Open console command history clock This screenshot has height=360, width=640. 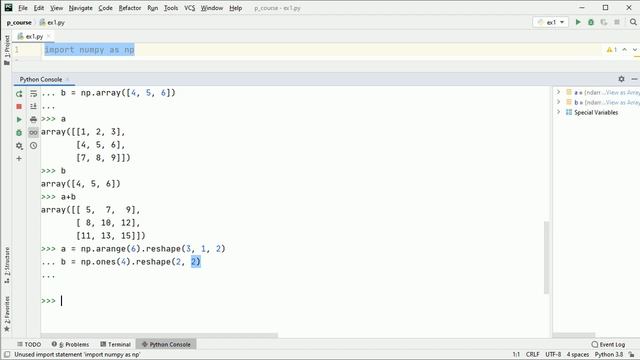pos(33,146)
